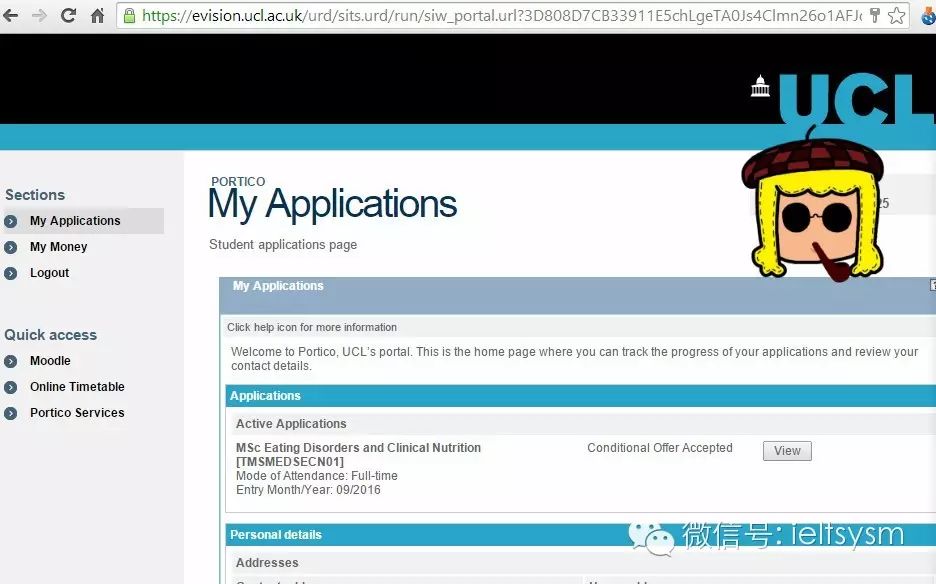The height and width of the screenshot is (584, 936).
Task: Click the Welcome to Portico paragraph
Action: (574, 359)
